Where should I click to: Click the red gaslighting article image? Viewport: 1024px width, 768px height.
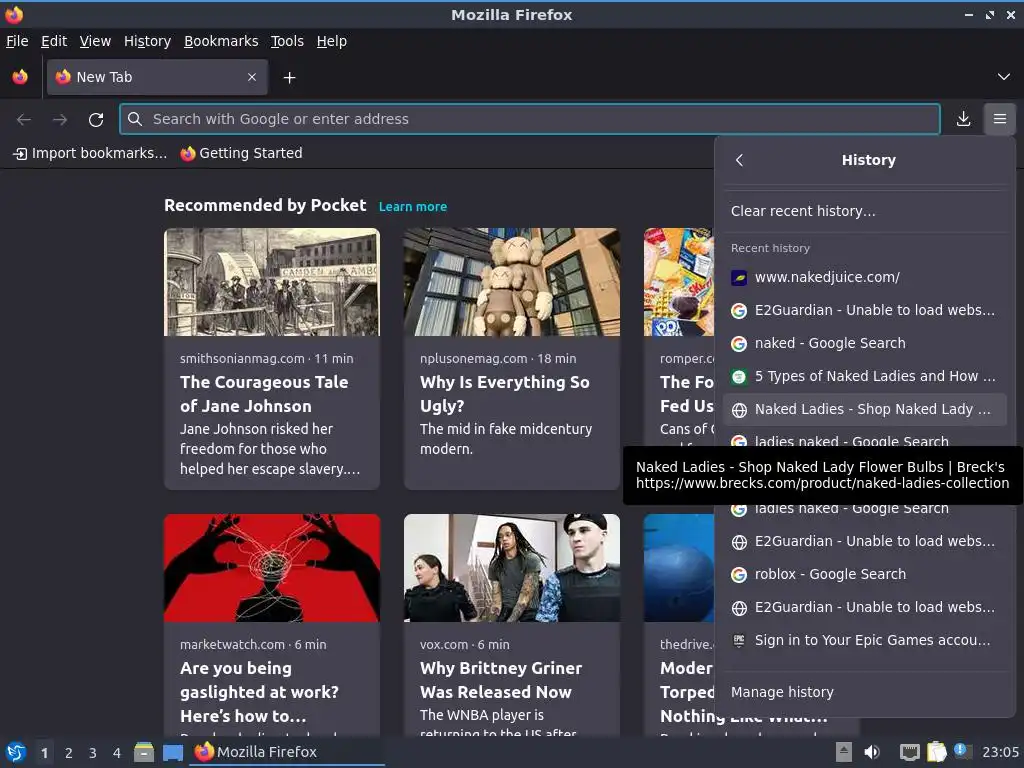point(272,568)
